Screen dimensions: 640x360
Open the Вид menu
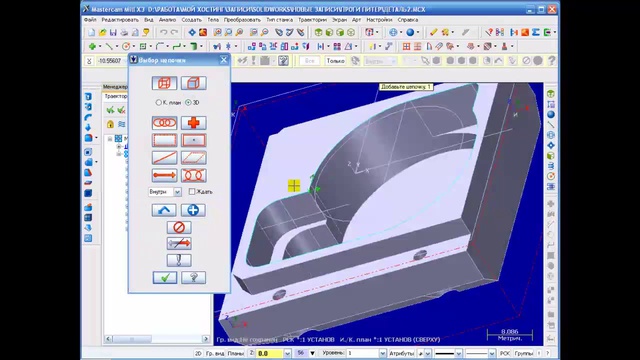(149, 20)
